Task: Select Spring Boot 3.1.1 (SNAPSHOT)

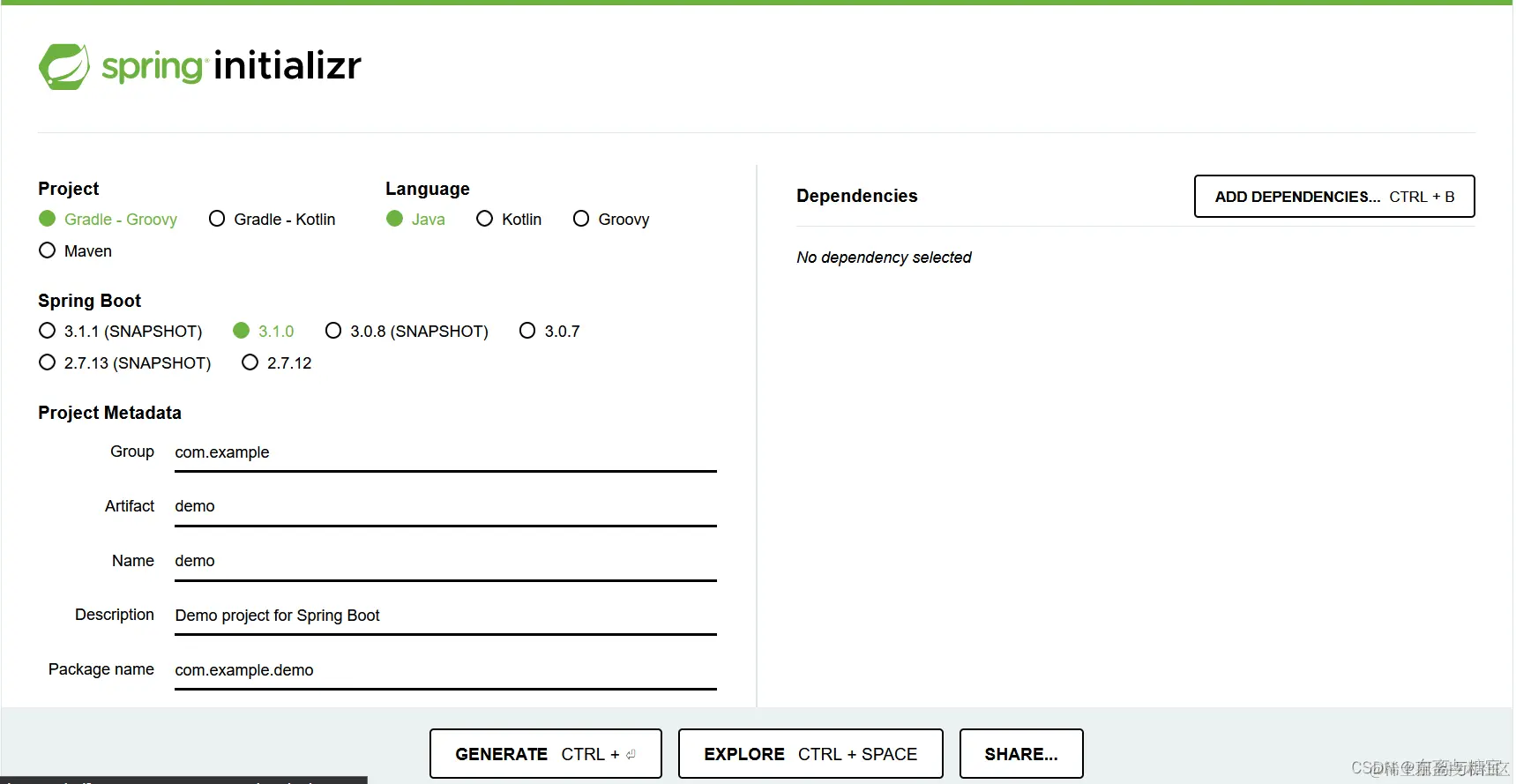Action: 121,331
